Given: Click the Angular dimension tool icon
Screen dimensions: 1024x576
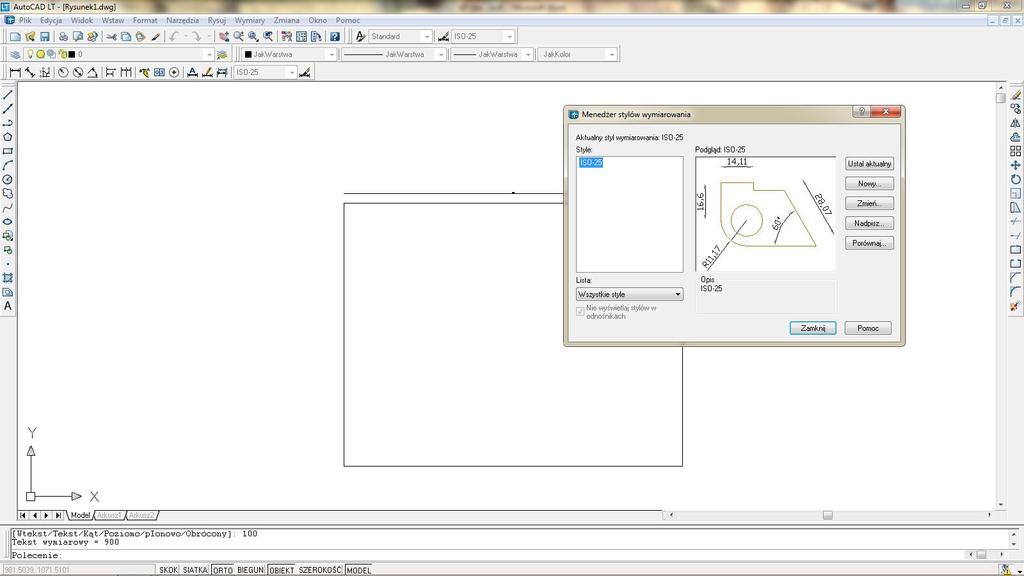Looking at the screenshot, I should 93,72.
